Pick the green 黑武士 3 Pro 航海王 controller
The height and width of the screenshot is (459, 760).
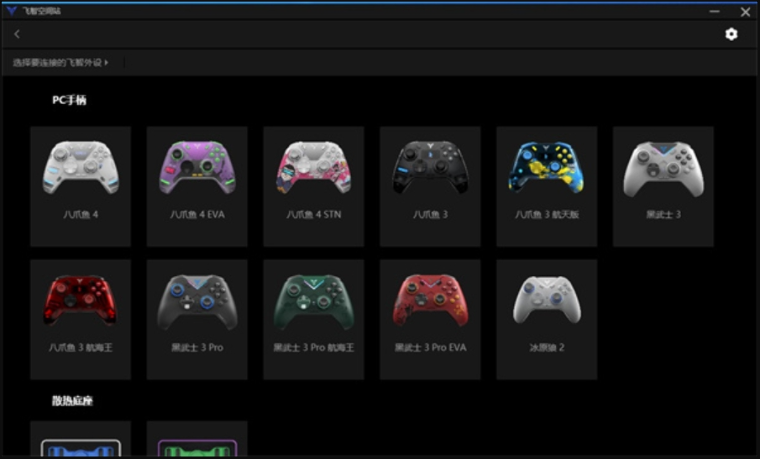pos(314,319)
